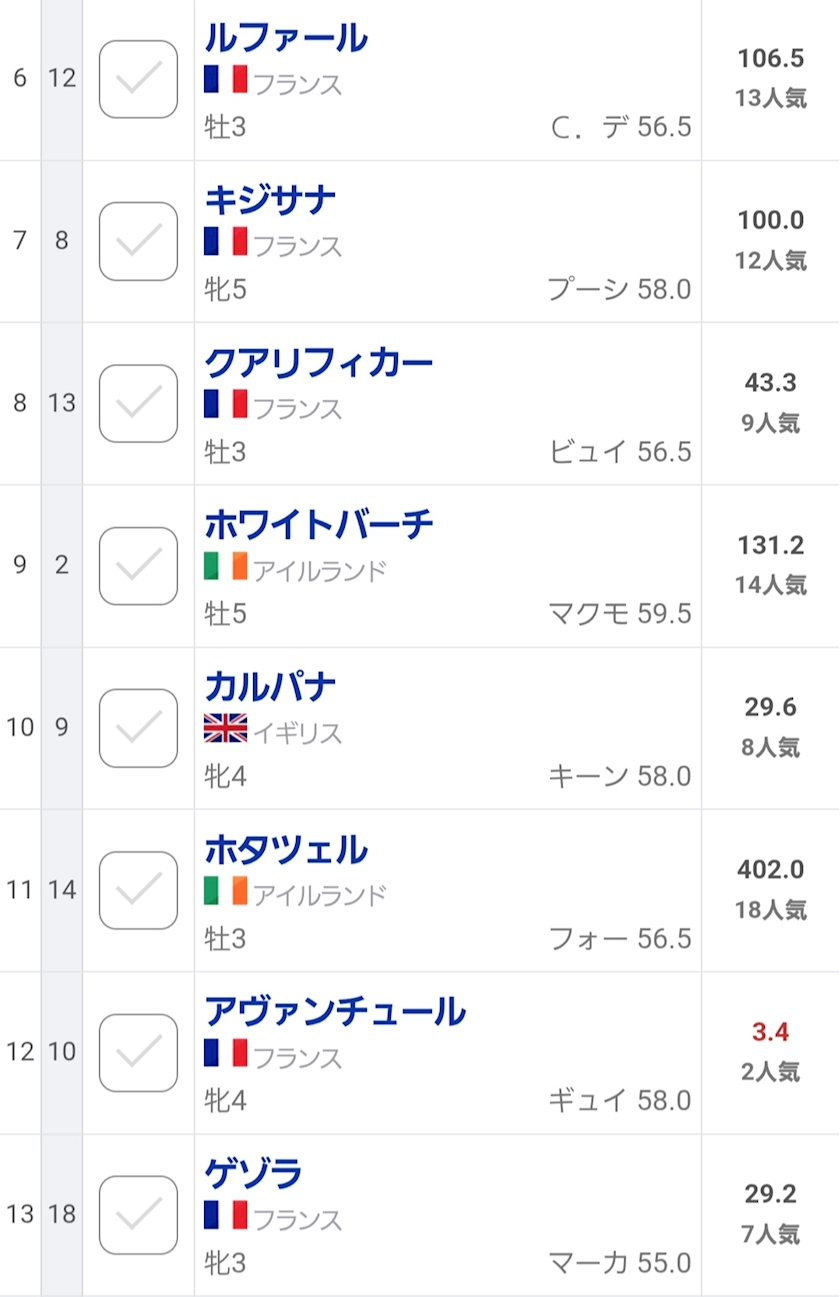Click the UK flag beside イギリス
The image size is (840, 1297).
[x=225, y=729]
